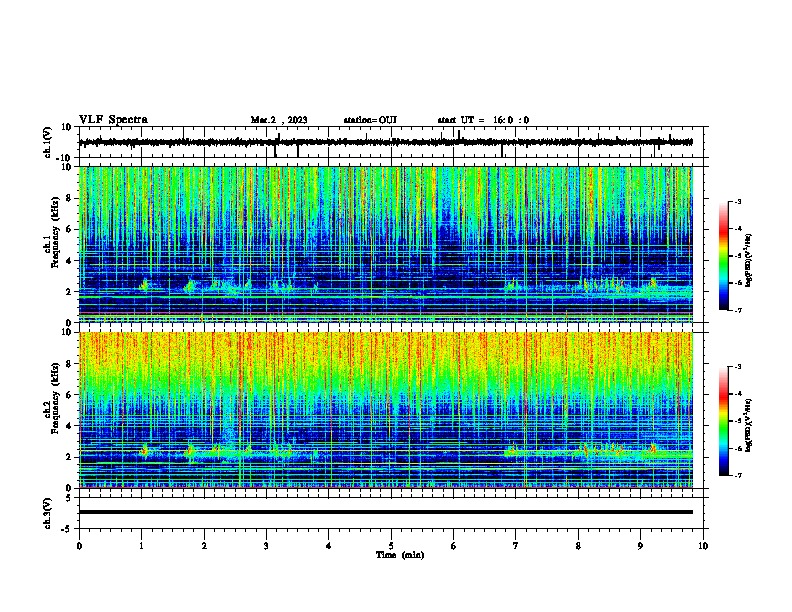The height and width of the screenshot is (612, 792).
Task: Click the 'VLF Spectra' title text
Action: pos(114,120)
